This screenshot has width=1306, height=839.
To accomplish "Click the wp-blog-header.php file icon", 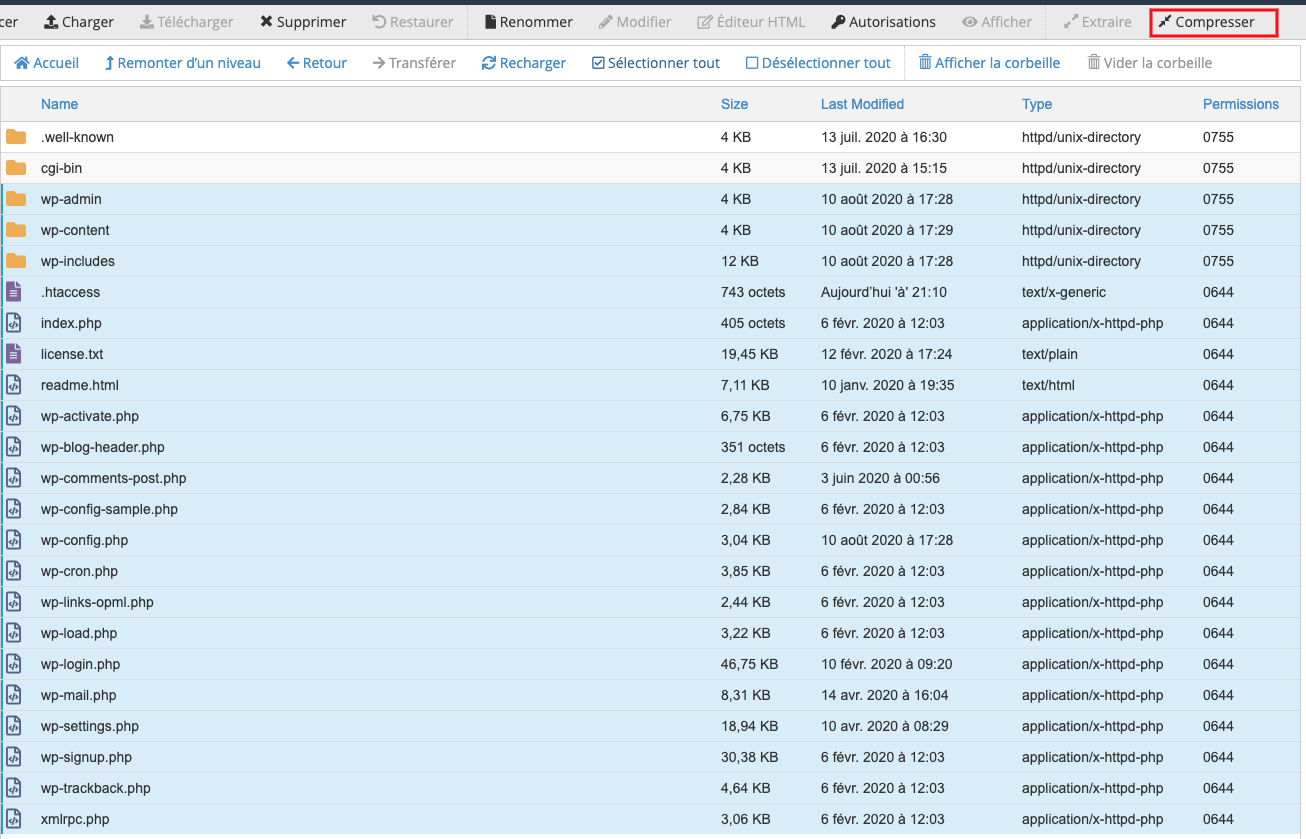I will [x=14, y=447].
